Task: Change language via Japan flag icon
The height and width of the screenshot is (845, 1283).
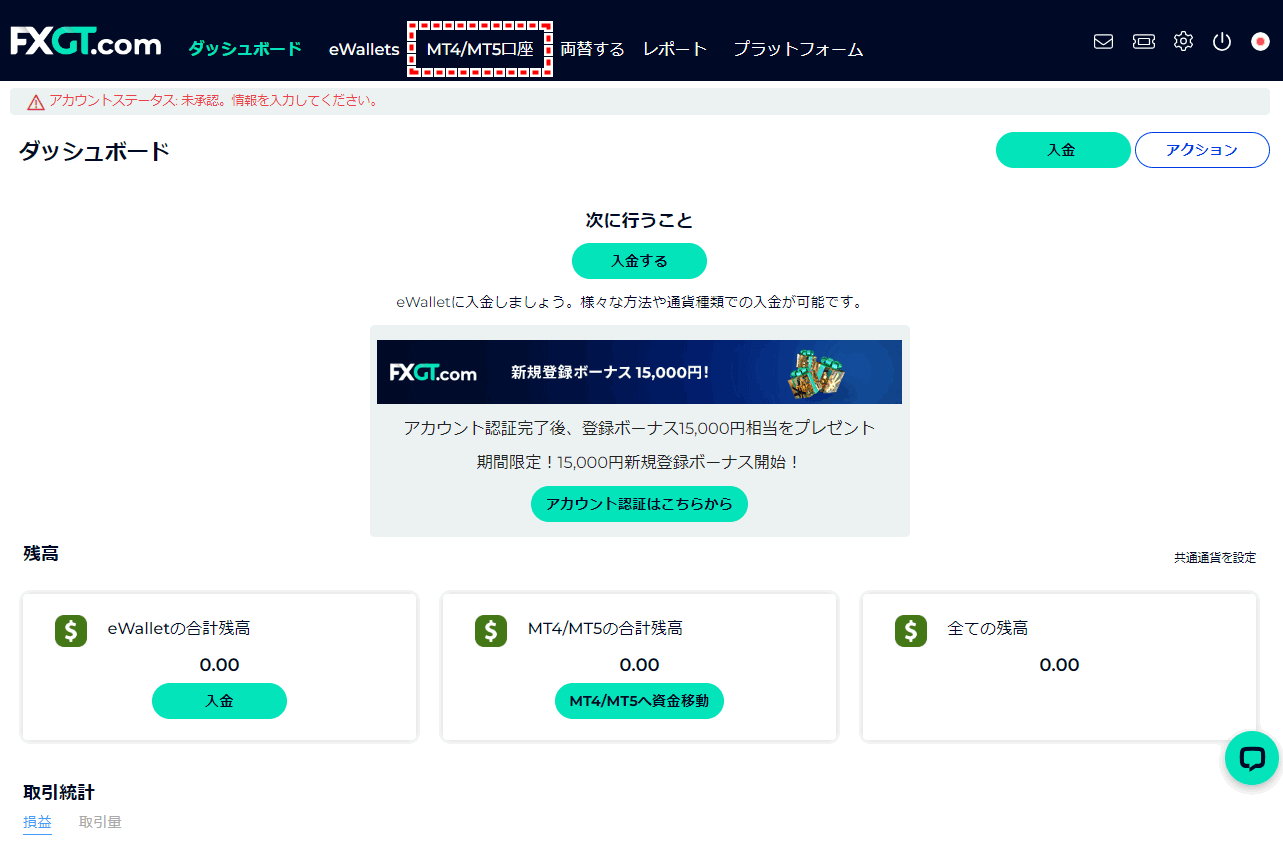Action: pos(1261,42)
